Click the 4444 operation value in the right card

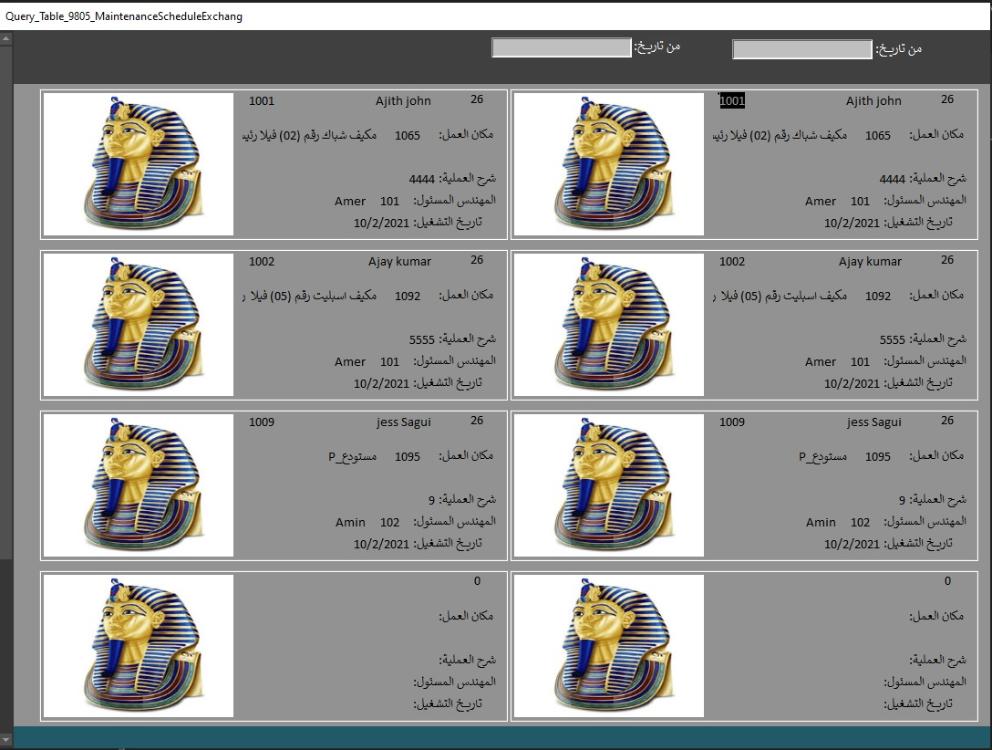coord(892,179)
